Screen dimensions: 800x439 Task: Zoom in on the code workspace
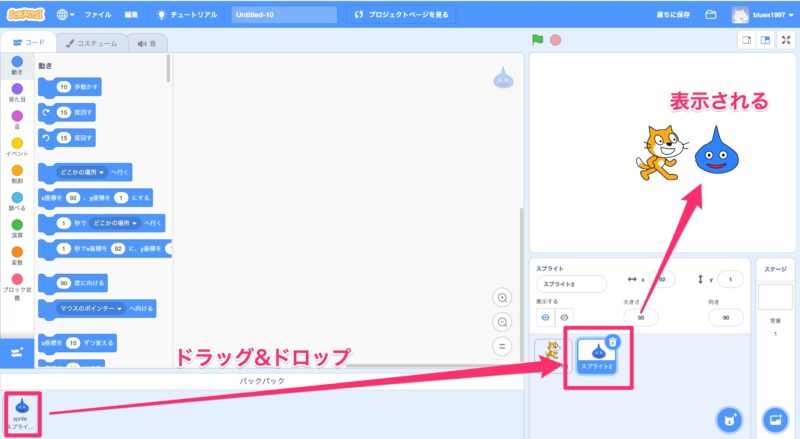pos(503,297)
